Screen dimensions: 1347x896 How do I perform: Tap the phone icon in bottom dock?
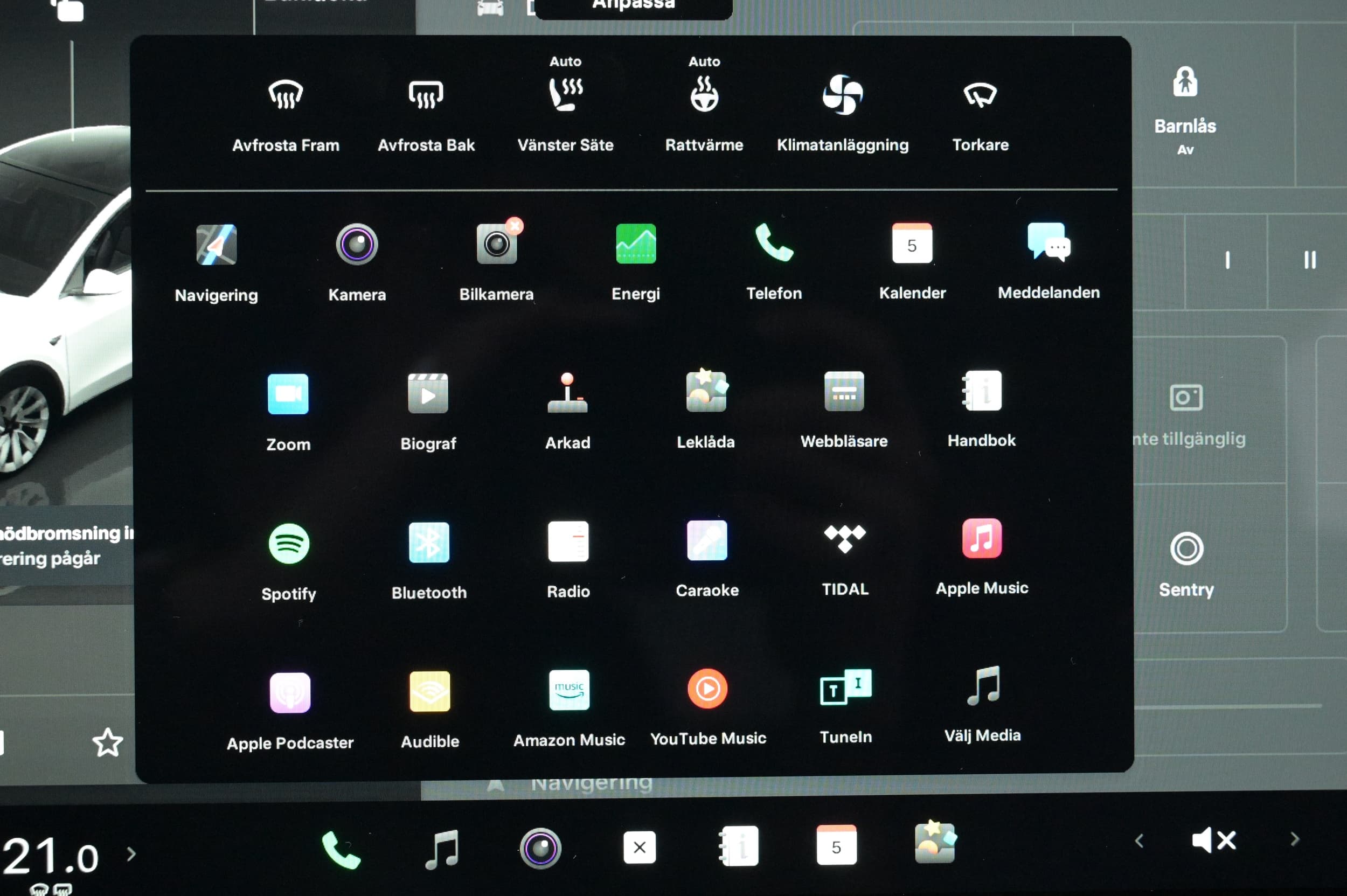pos(341,849)
